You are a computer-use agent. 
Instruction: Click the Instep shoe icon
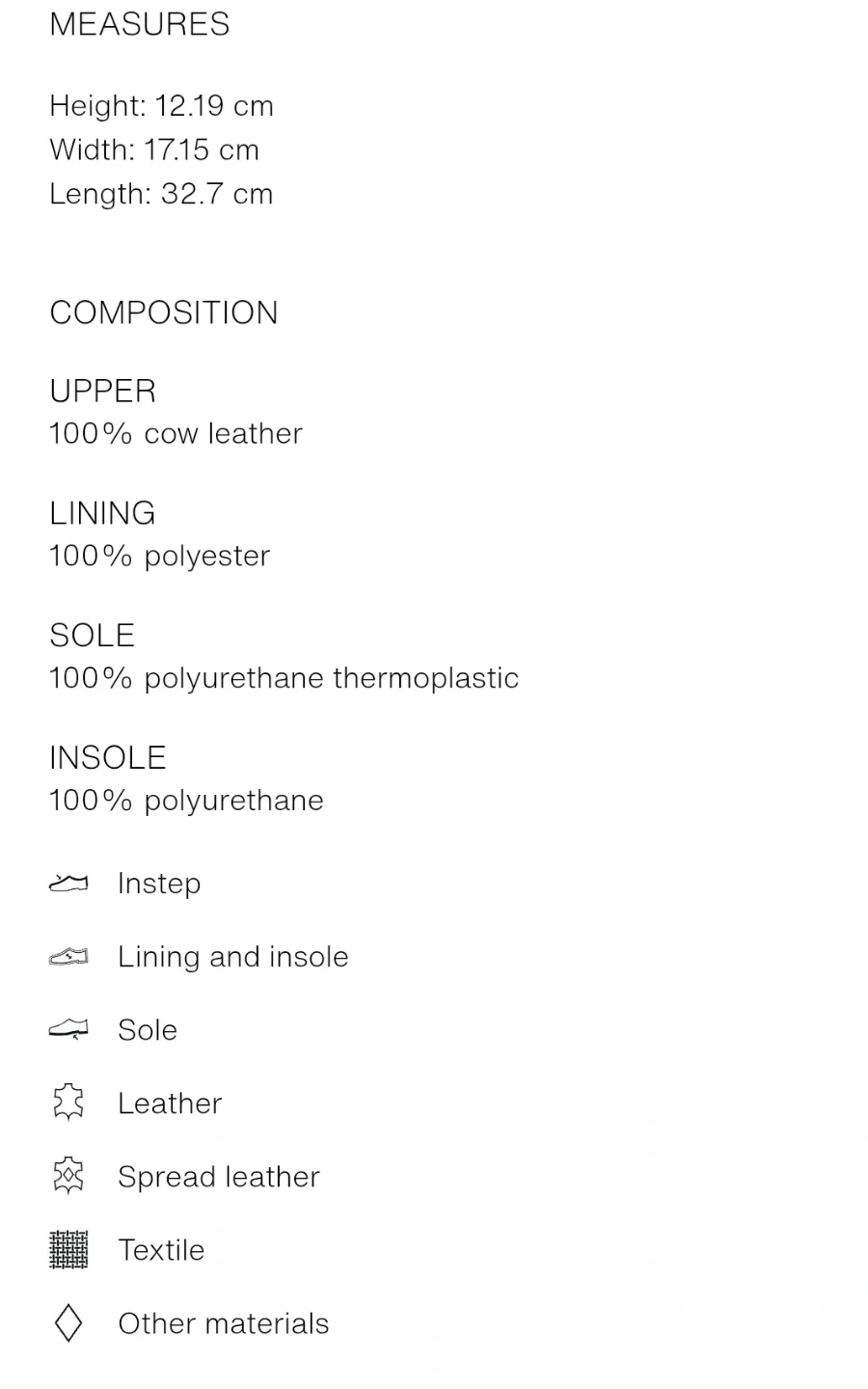coord(68,884)
